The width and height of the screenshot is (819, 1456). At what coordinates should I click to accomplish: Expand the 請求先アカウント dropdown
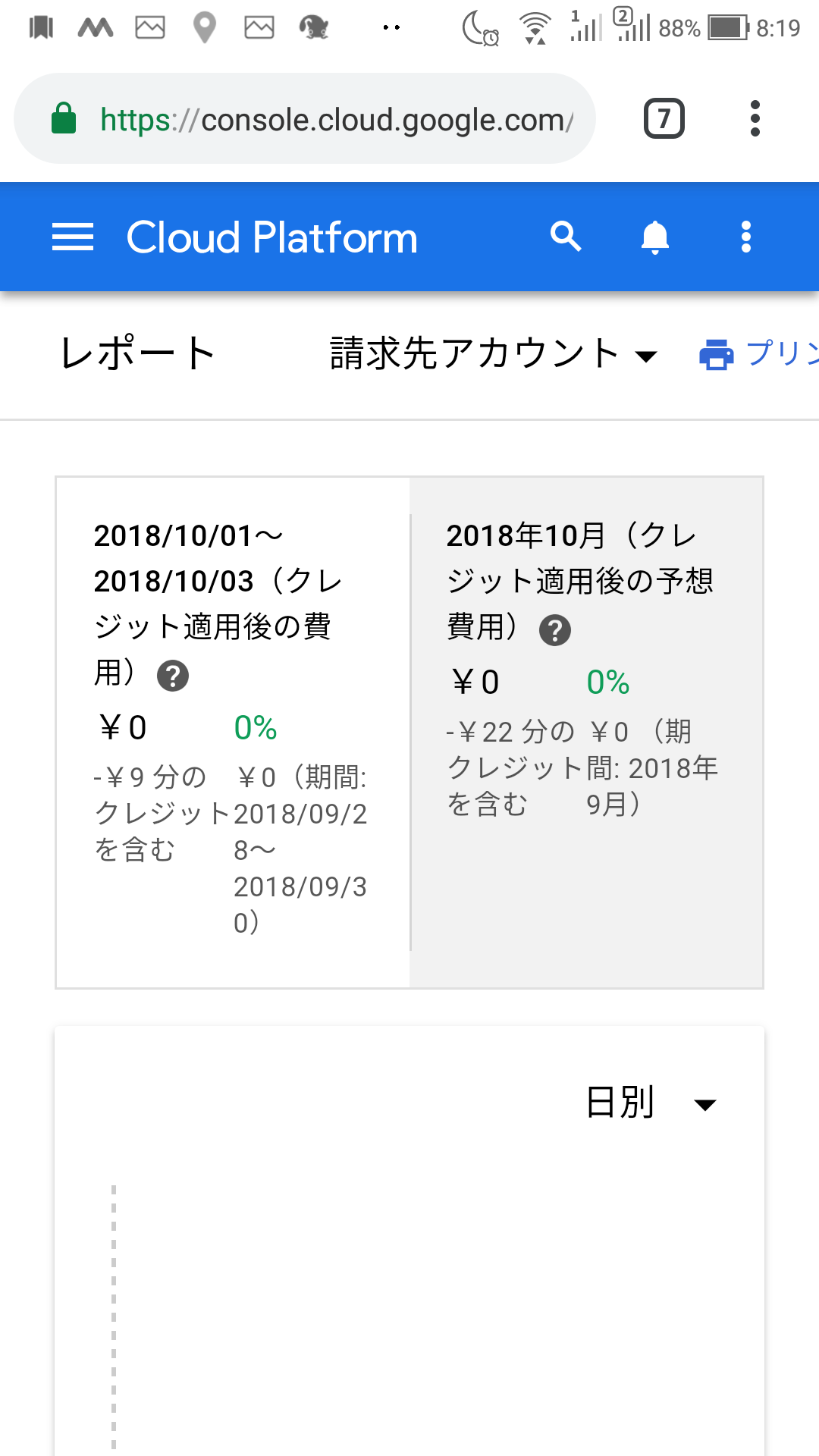[x=494, y=354]
